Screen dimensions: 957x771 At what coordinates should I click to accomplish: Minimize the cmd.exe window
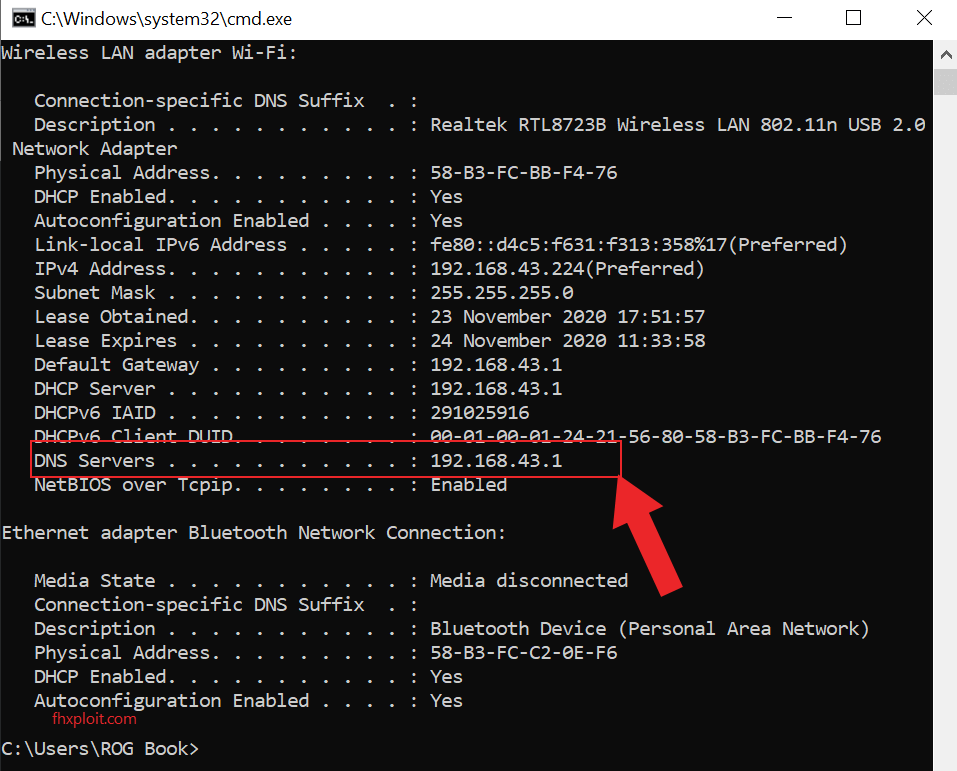point(784,18)
